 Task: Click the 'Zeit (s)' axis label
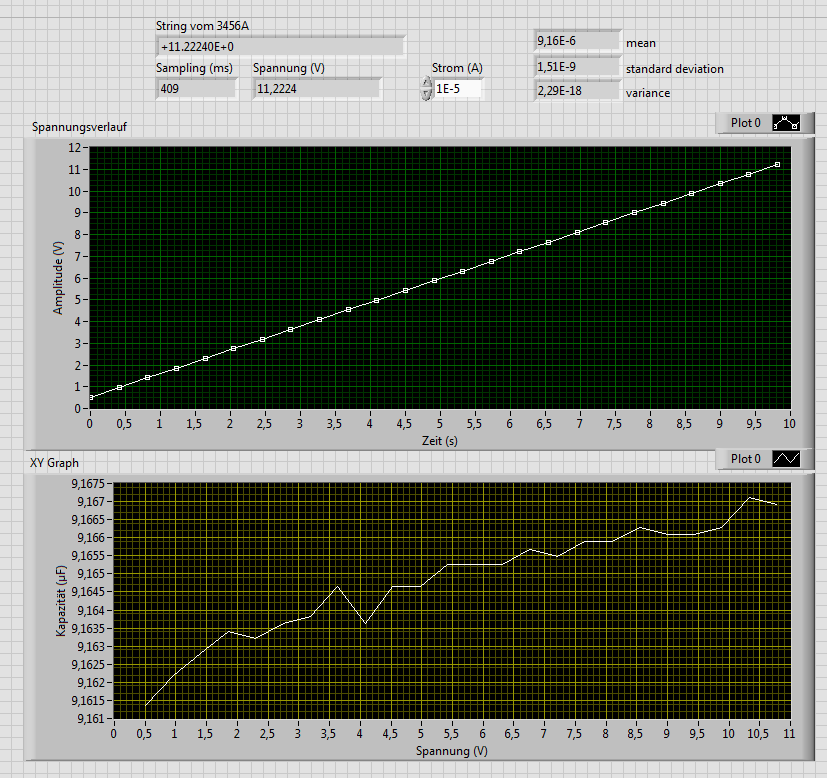coord(440,440)
